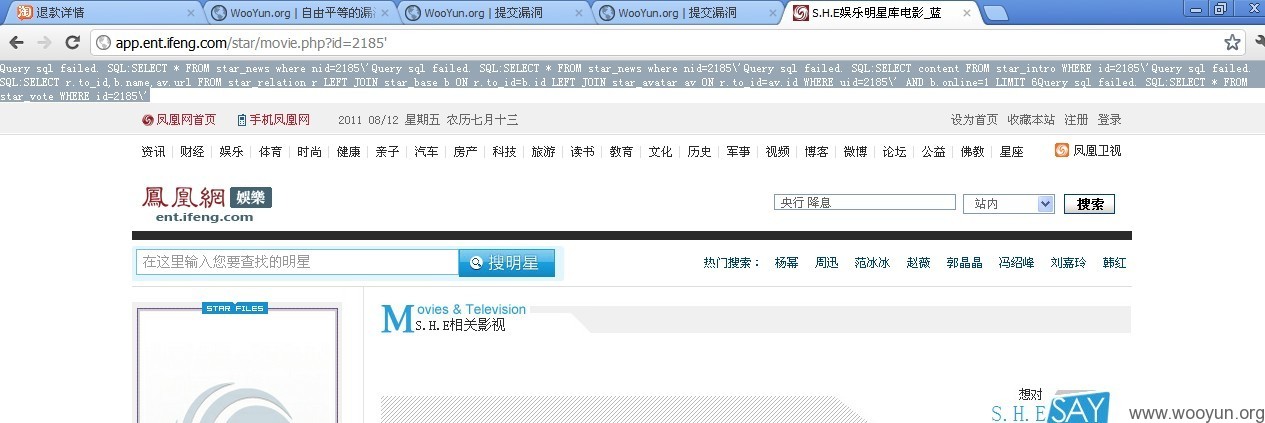Open the 博客 nav item

click(816, 152)
